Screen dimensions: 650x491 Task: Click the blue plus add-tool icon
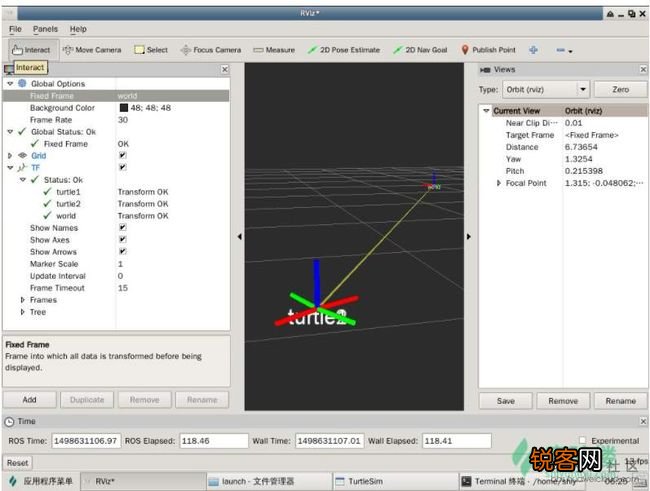click(x=533, y=50)
